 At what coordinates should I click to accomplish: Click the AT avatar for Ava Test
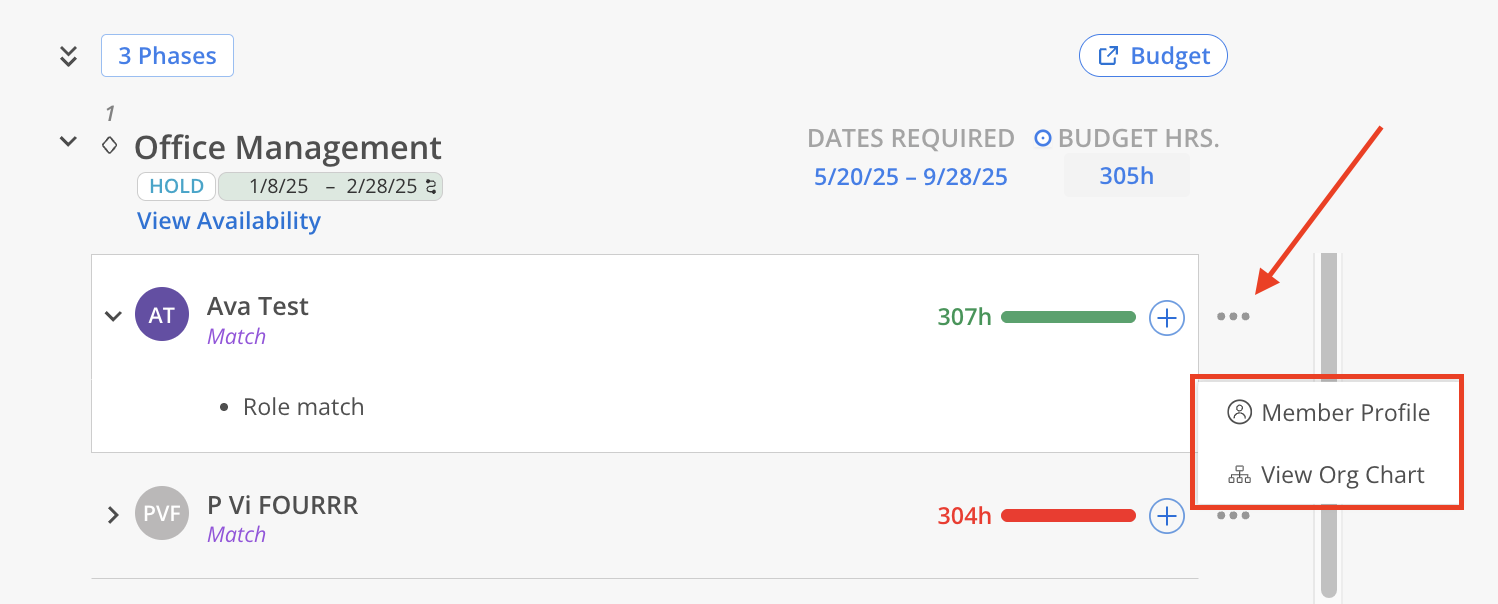(x=161, y=315)
